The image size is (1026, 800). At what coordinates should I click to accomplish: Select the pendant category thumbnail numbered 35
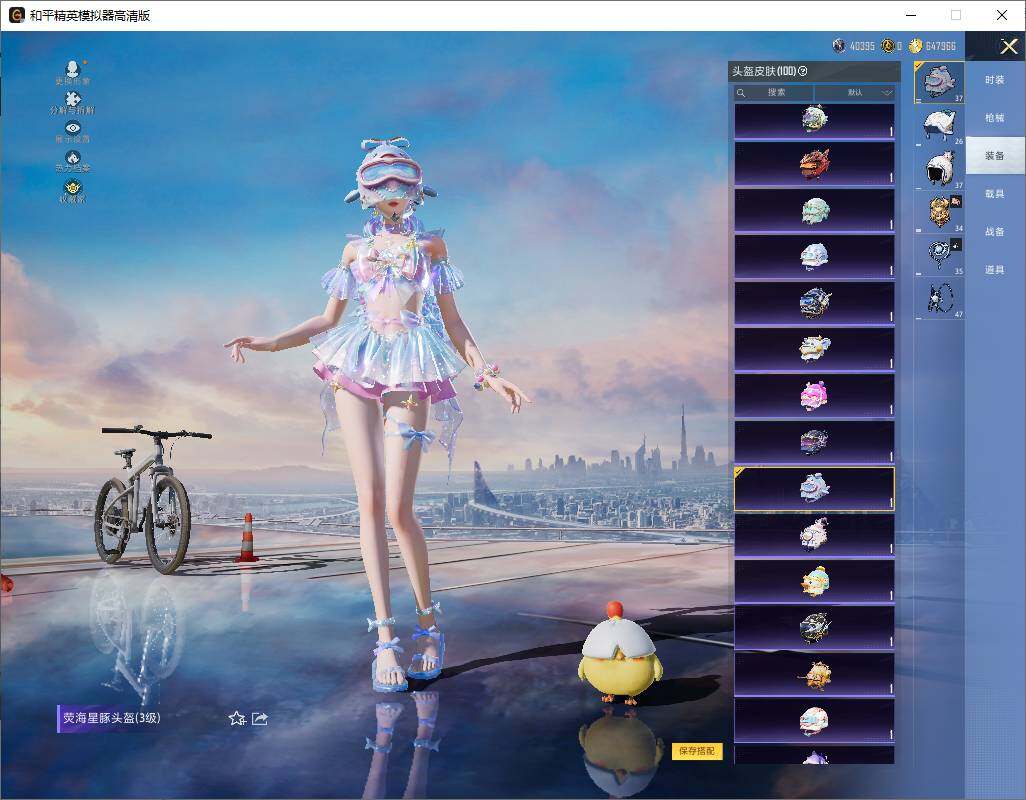tap(939, 255)
